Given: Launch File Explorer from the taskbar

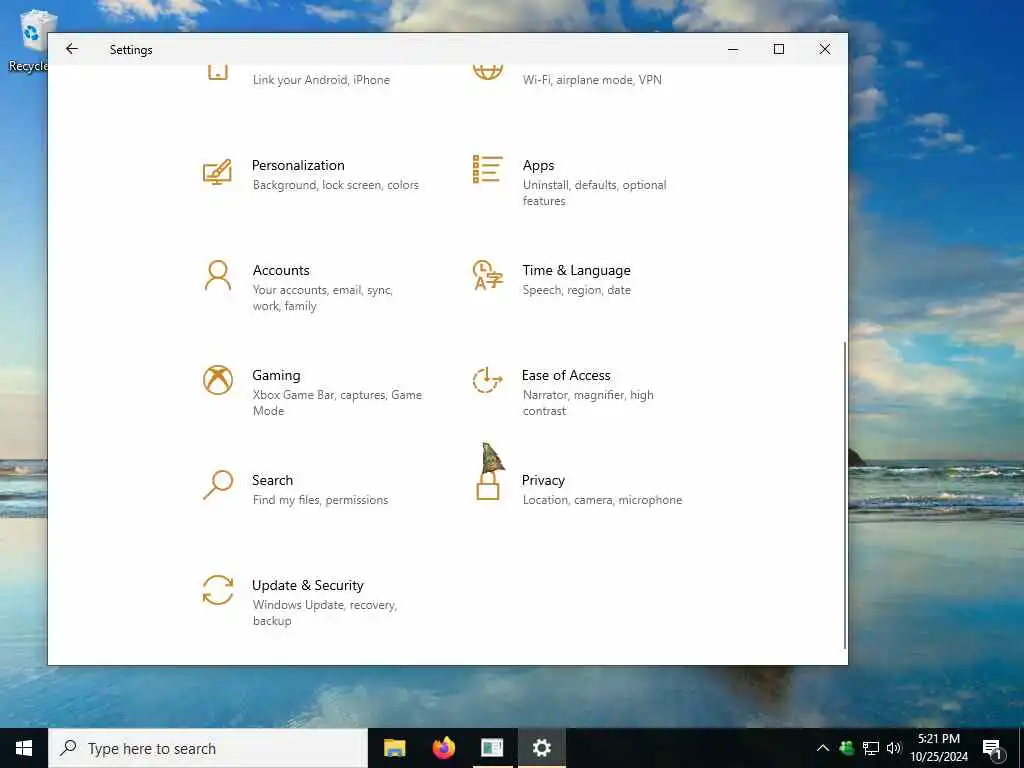Looking at the screenshot, I should [x=394, y=748].
